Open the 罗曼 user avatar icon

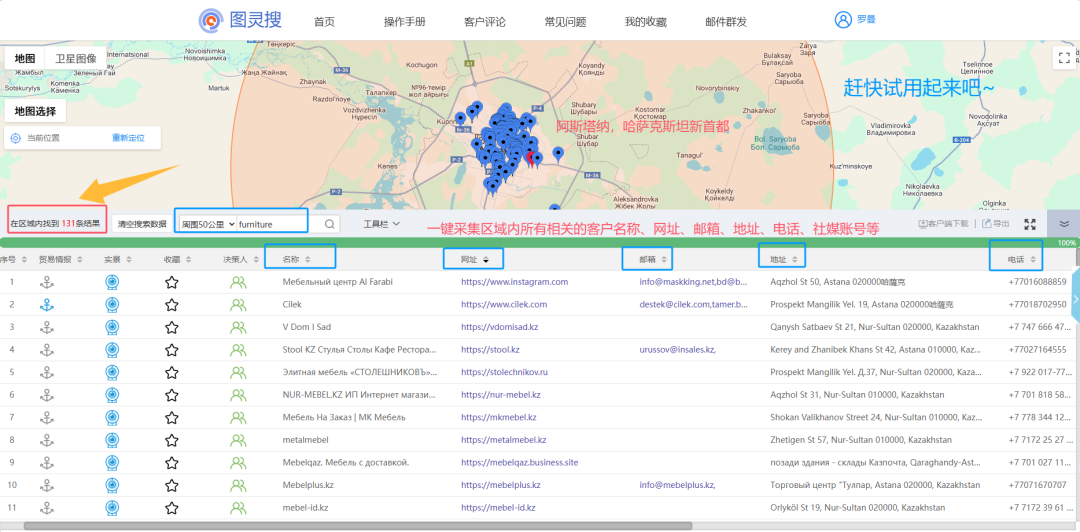pos(843,20)
